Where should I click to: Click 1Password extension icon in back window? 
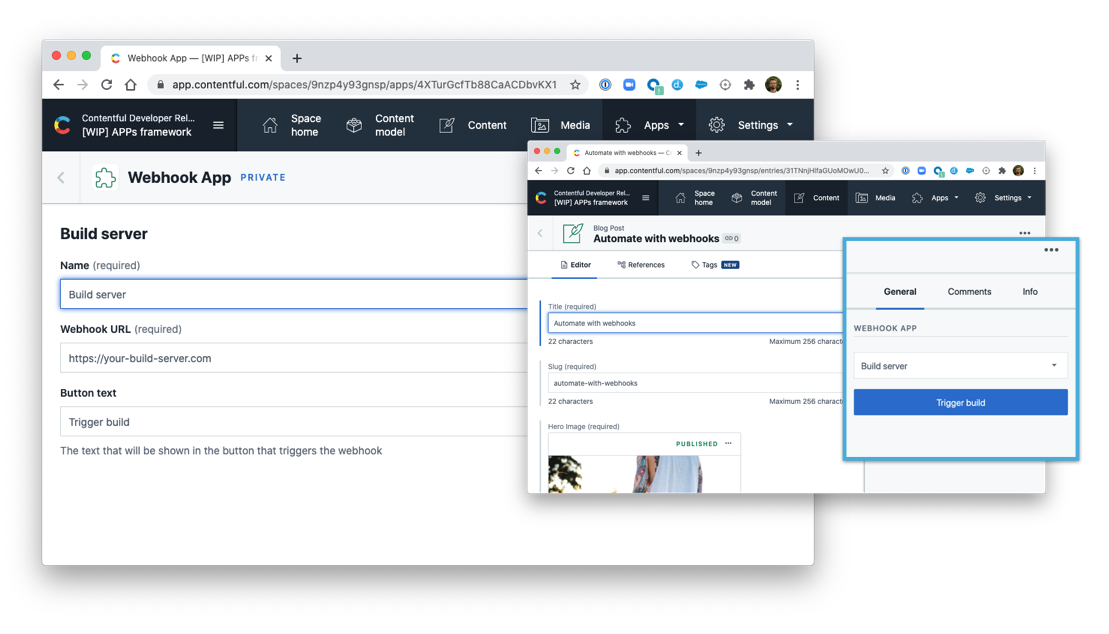click(x=605, y=85)
